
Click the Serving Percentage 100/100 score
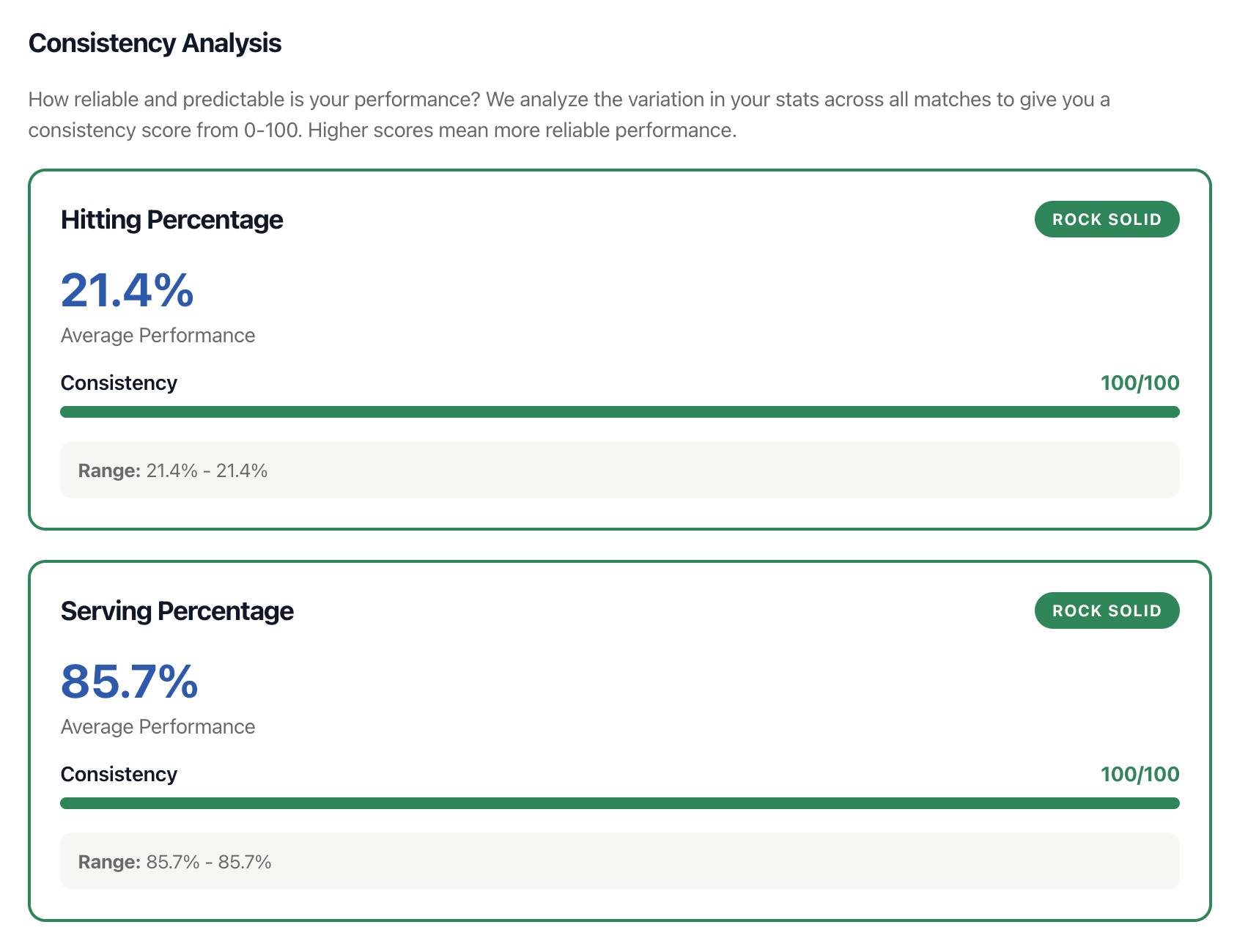(1140, 775)
